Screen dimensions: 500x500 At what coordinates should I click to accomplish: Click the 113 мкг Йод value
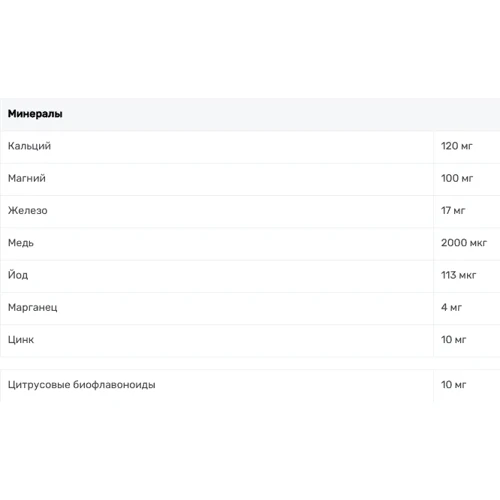click(459, 275)
